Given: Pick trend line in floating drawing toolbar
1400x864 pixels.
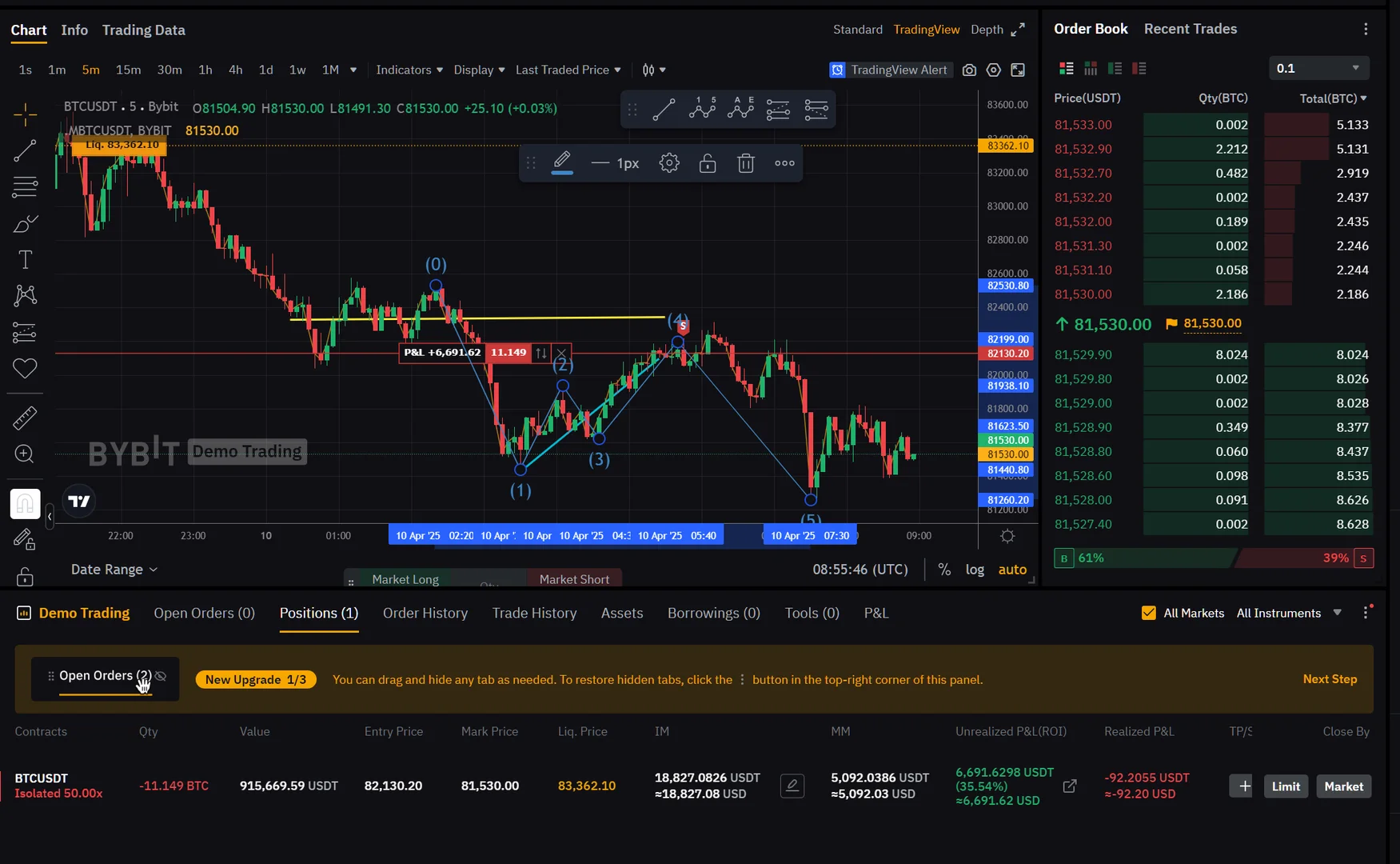Looking at the screenshot, I should point(664,110).
